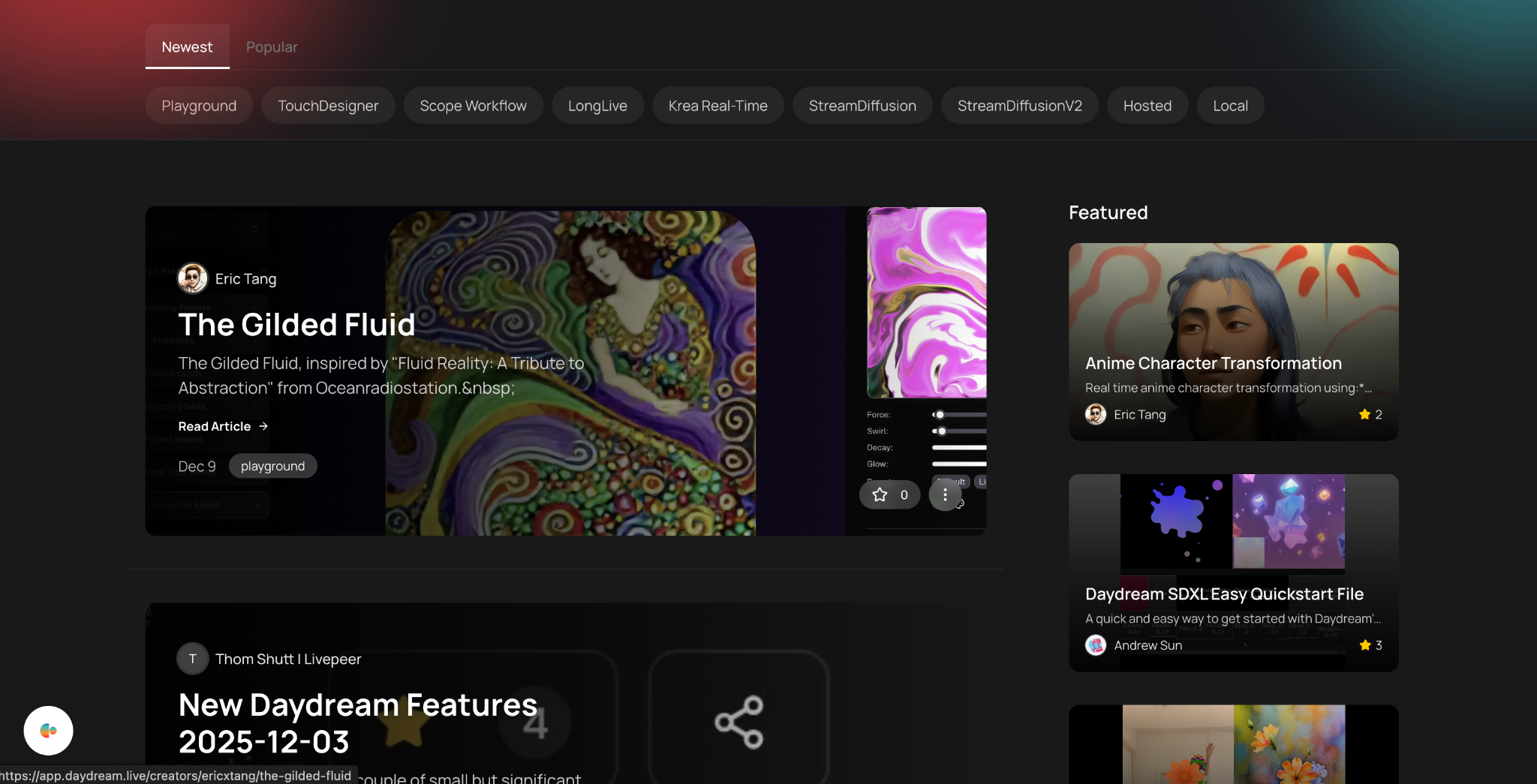Open the floating chat widget icon
This screenshot has width=1537, height=784.
coord(48,730)
